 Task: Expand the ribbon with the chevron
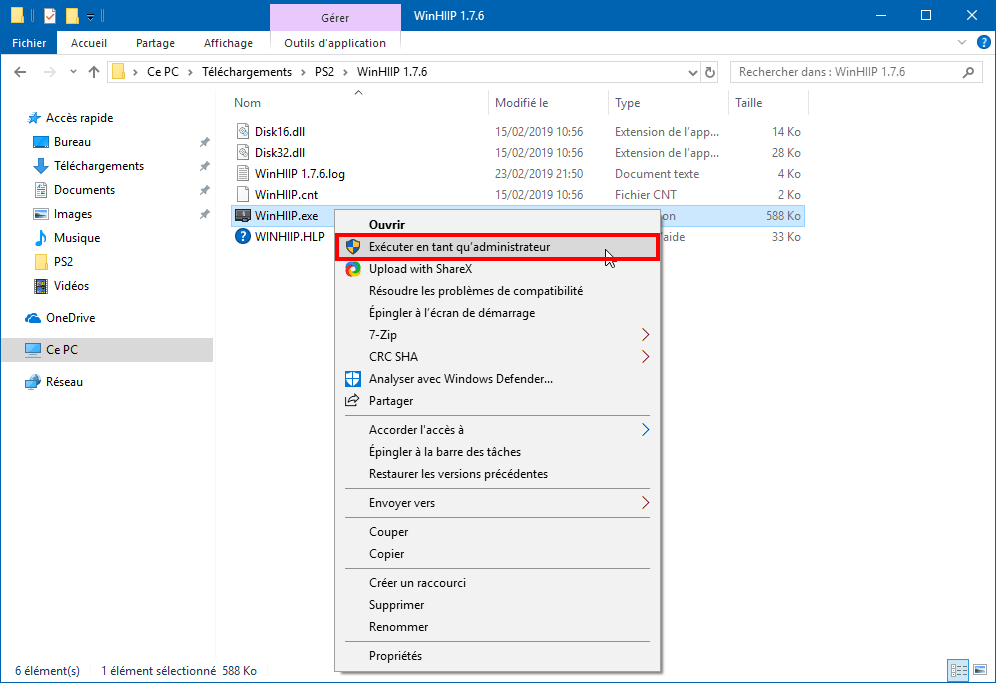962,43
